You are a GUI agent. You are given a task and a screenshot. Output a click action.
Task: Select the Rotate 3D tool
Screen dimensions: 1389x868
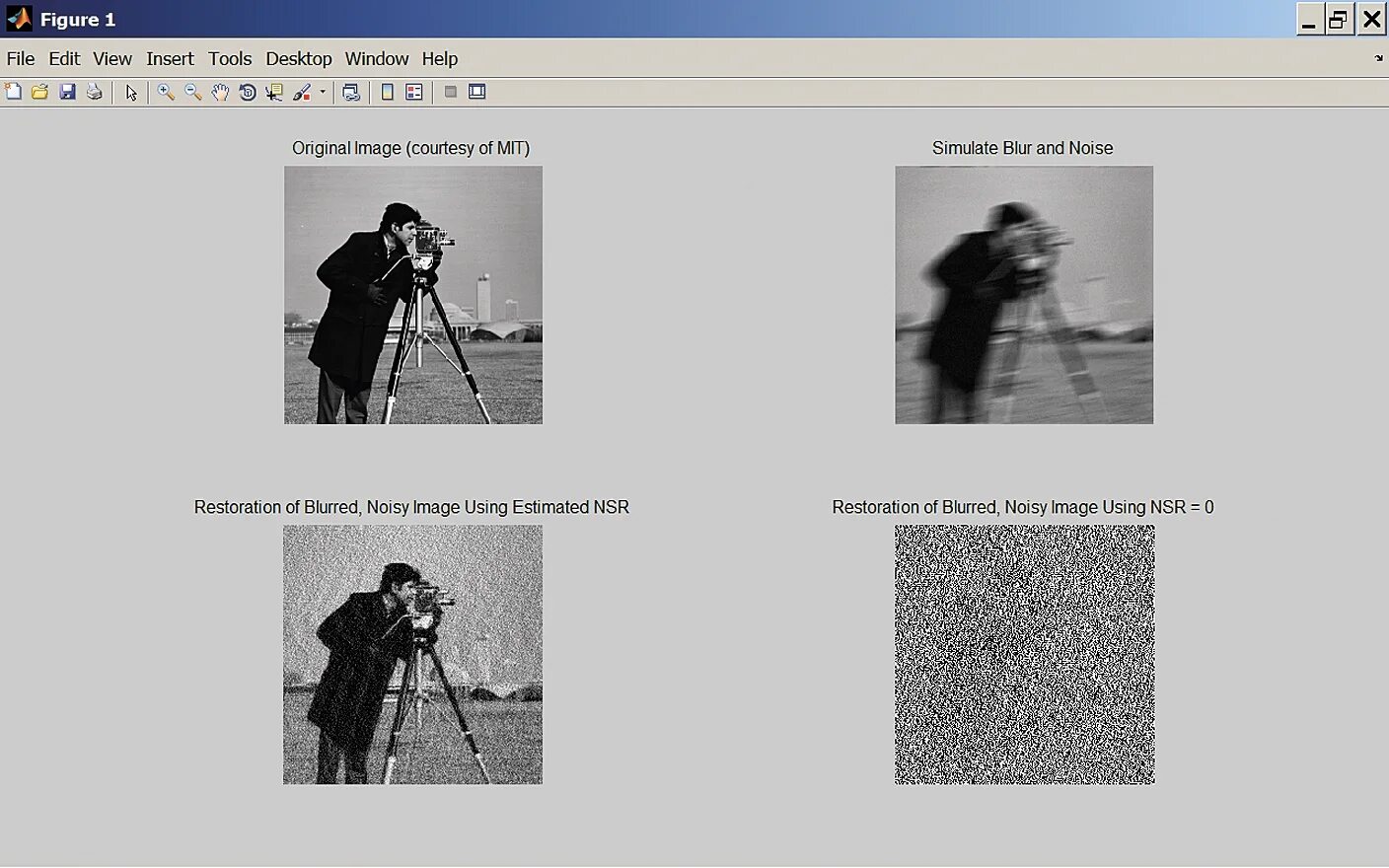pos(248,92)
